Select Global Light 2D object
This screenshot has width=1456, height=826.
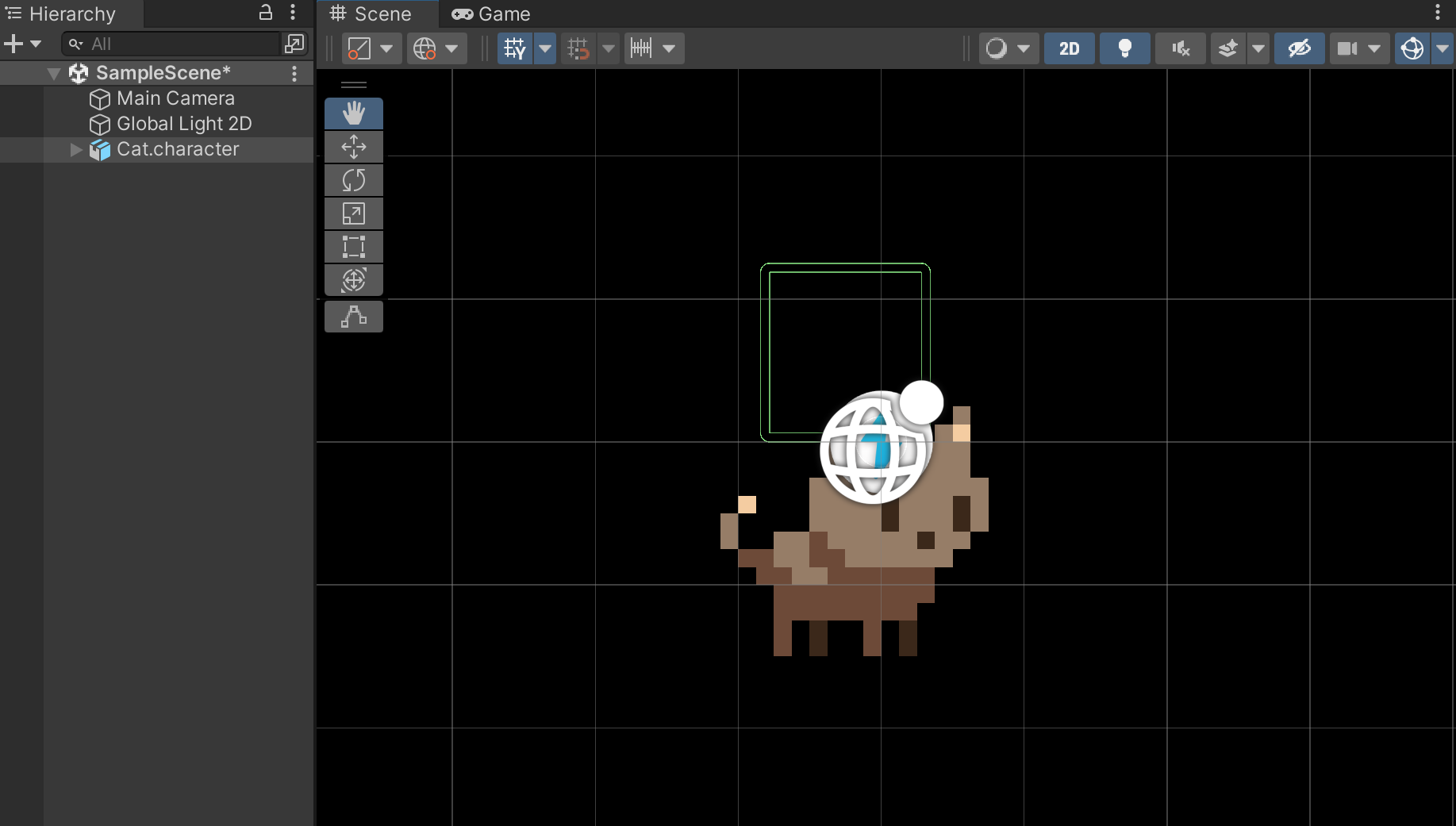[184, 124]
